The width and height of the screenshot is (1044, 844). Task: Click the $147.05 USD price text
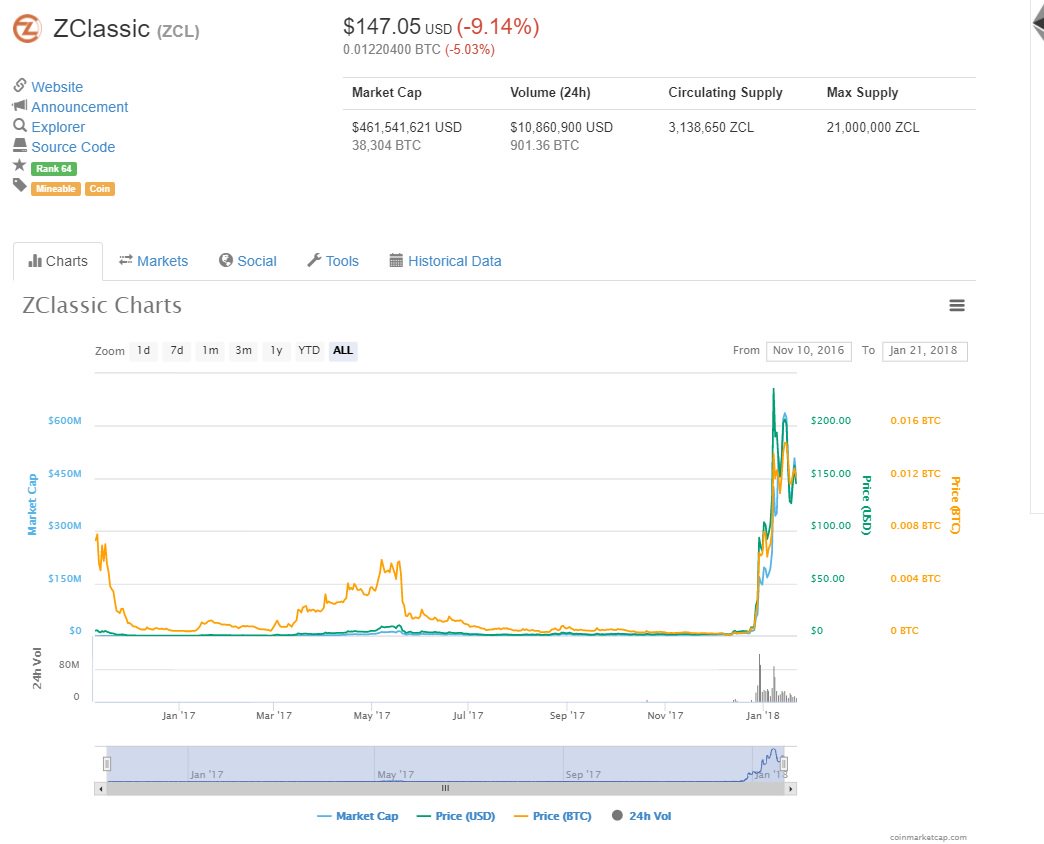point(397,27)
